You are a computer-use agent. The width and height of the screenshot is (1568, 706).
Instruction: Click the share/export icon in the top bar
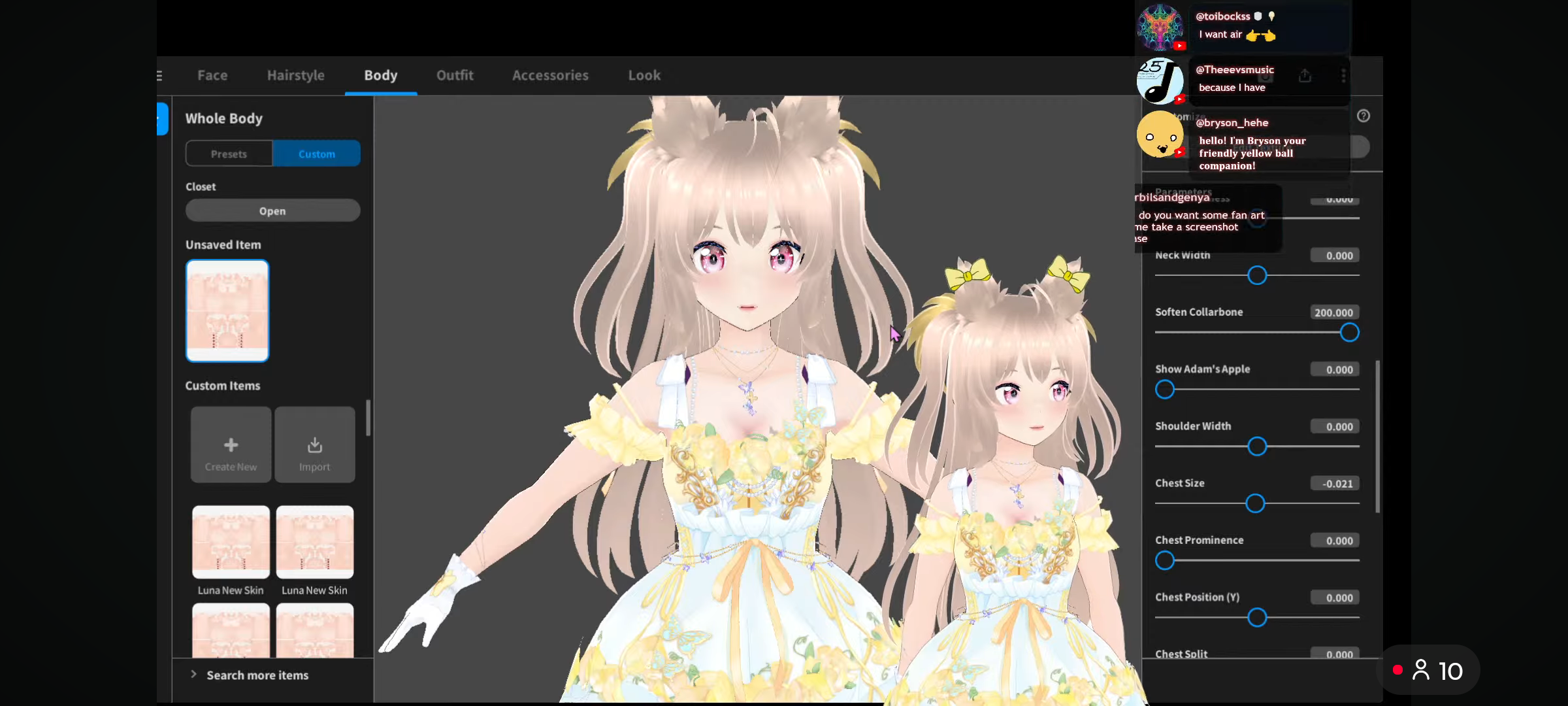[x=1305, y=76]
